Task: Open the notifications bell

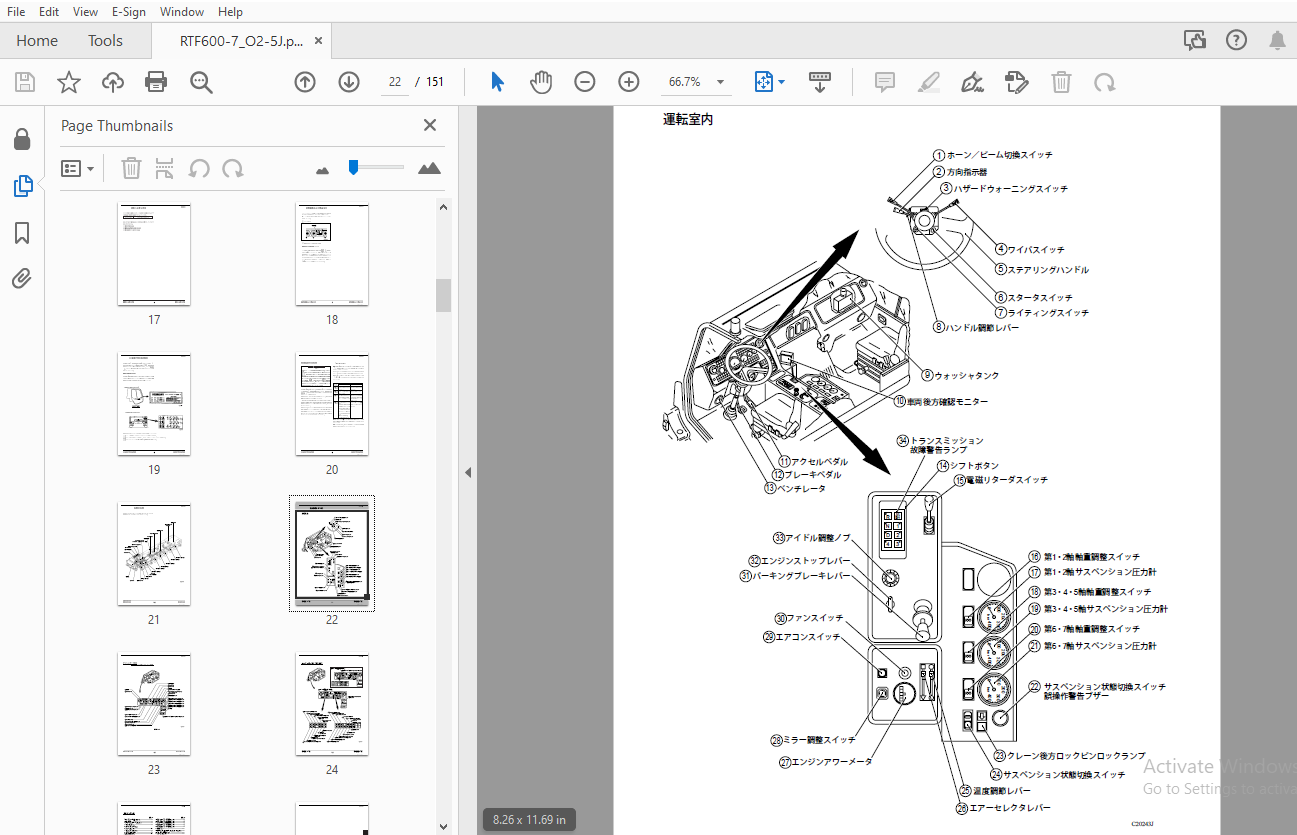Action: click(x=1277, y=40)
